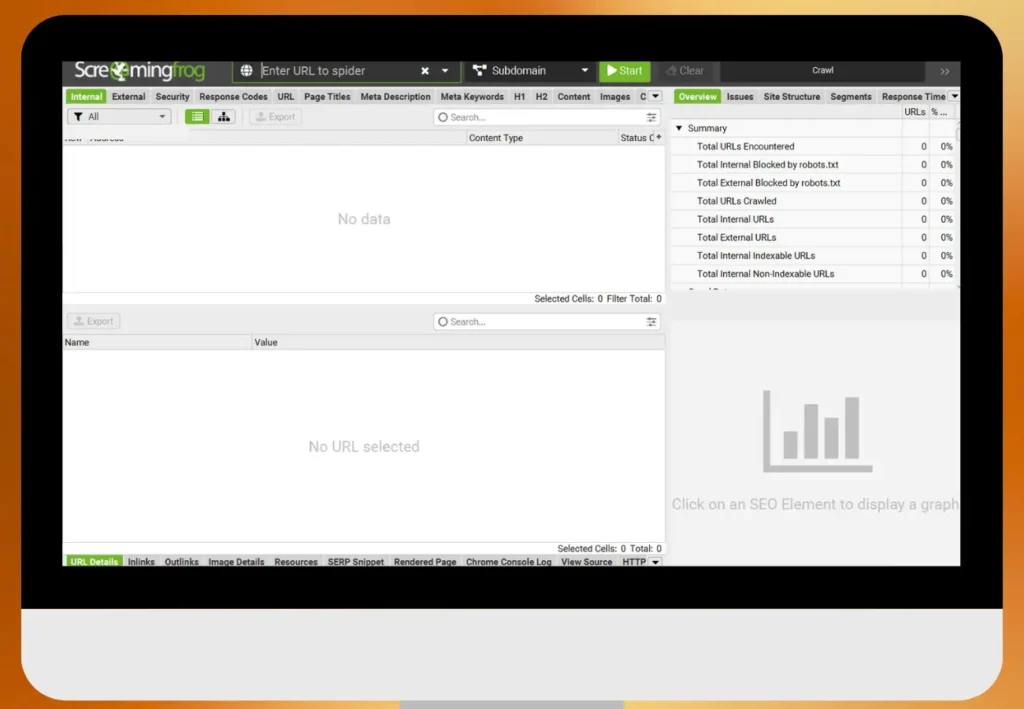1024x709 pixels.
Task: Collapse the Summary section
Action: click(x=679, y=128)
